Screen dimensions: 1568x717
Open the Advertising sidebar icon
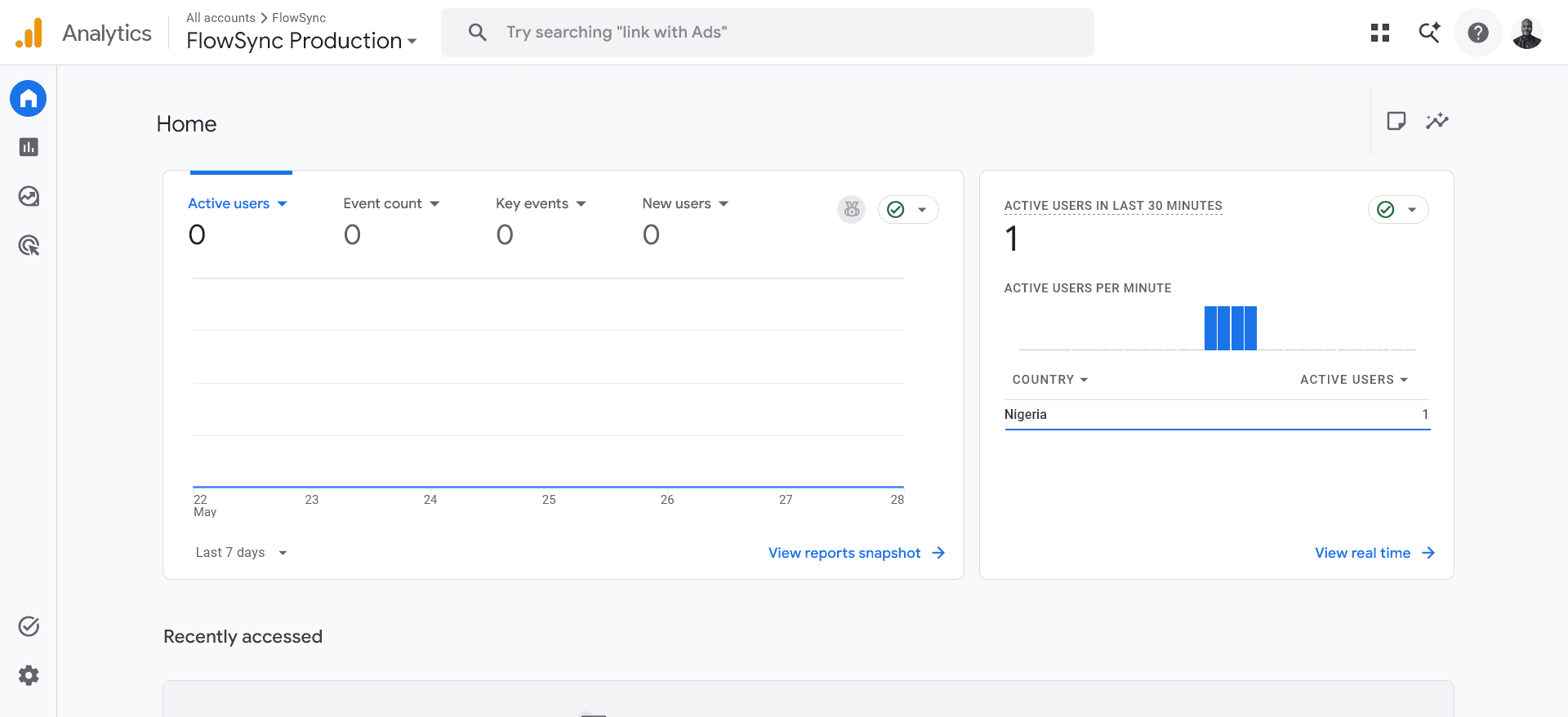[x=29, y=245]
